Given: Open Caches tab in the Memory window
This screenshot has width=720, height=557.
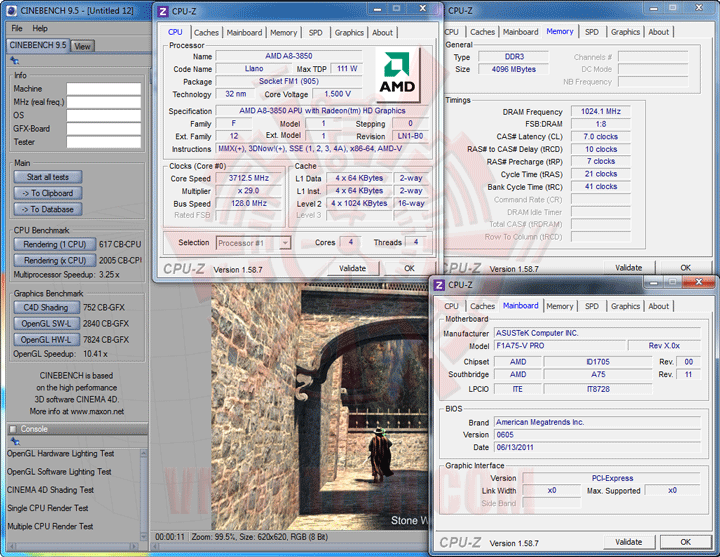Looking at the screenshot, I should [x=483, y=32].
